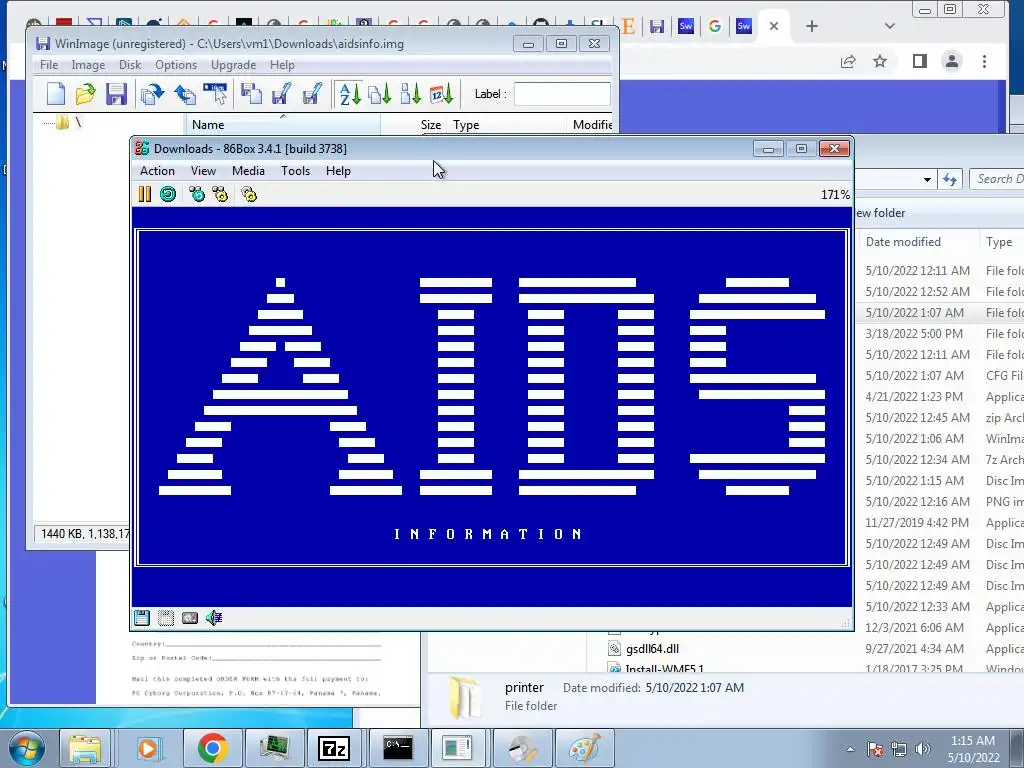Click Explorer refresh button beside address bar
The image size is (1024, 768).
(950, 179)
